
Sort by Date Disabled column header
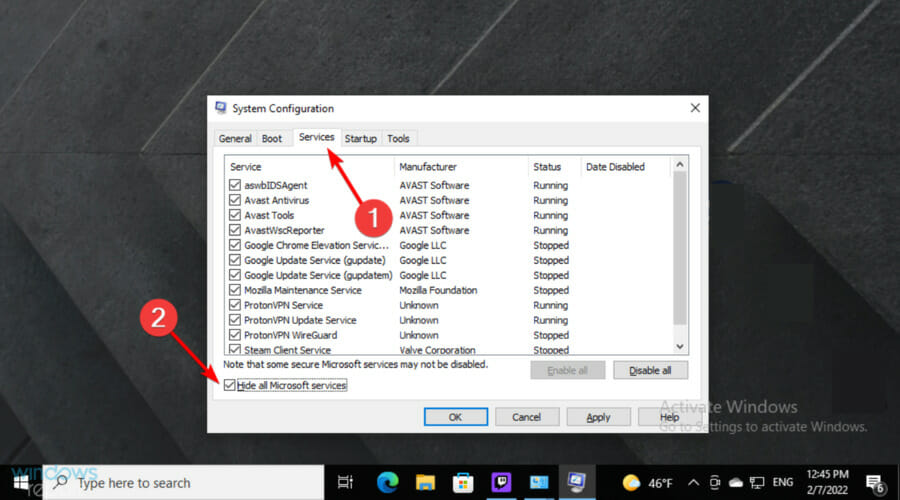pyautogui.click(x=626, y=166)
